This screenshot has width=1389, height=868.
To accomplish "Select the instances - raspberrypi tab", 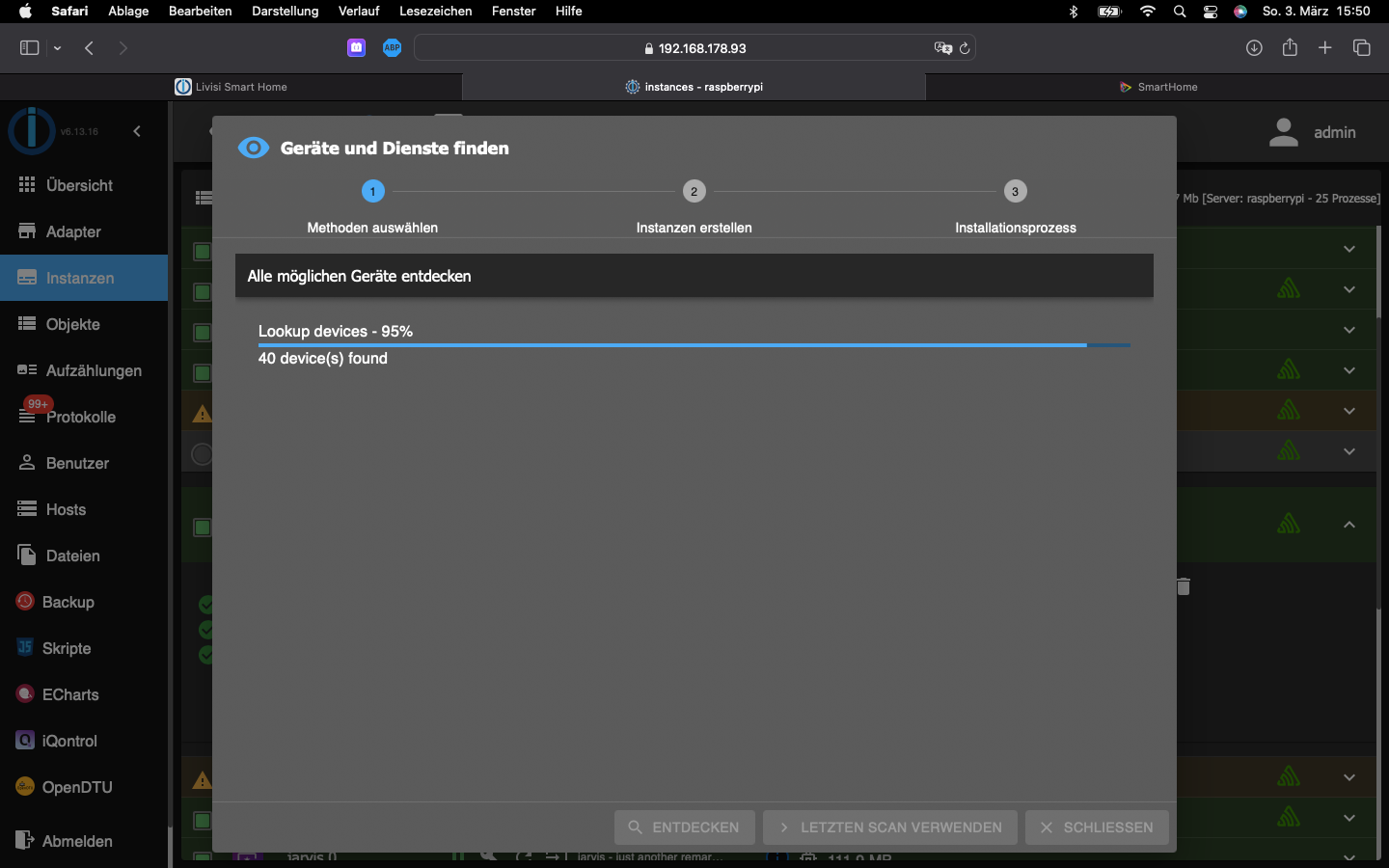I will tap(694, 87).
